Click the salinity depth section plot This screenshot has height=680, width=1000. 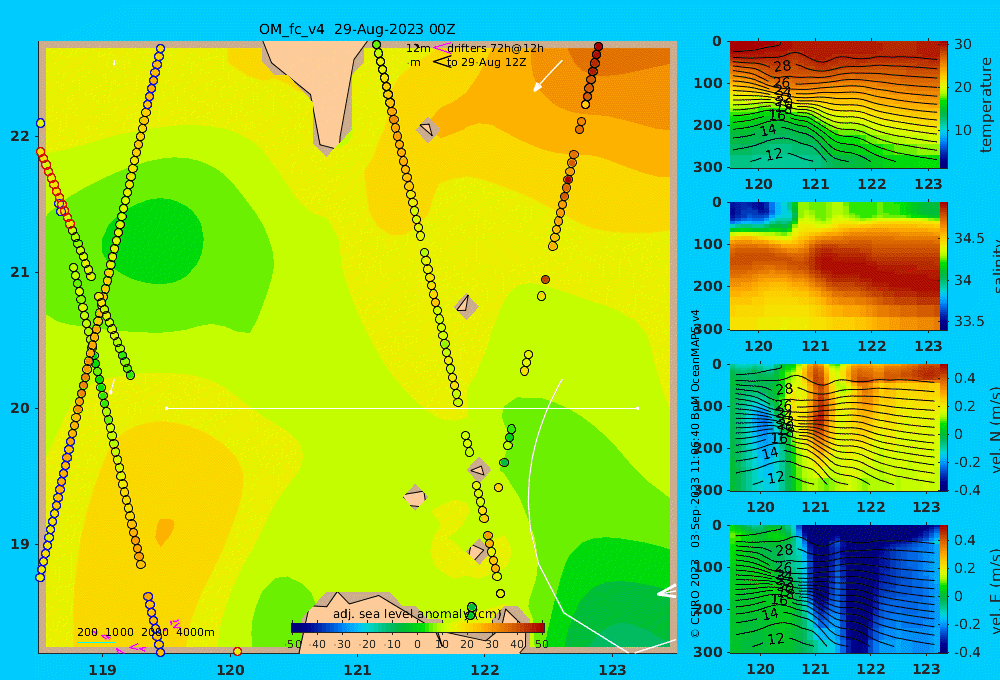click(x=835, y=266)
